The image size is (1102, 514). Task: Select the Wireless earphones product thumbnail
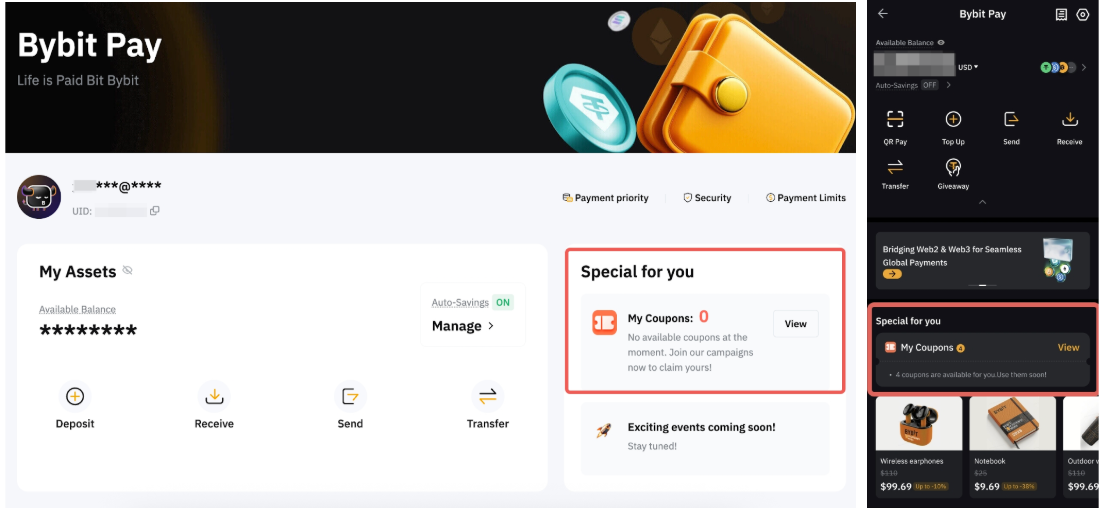coord(918,424)
